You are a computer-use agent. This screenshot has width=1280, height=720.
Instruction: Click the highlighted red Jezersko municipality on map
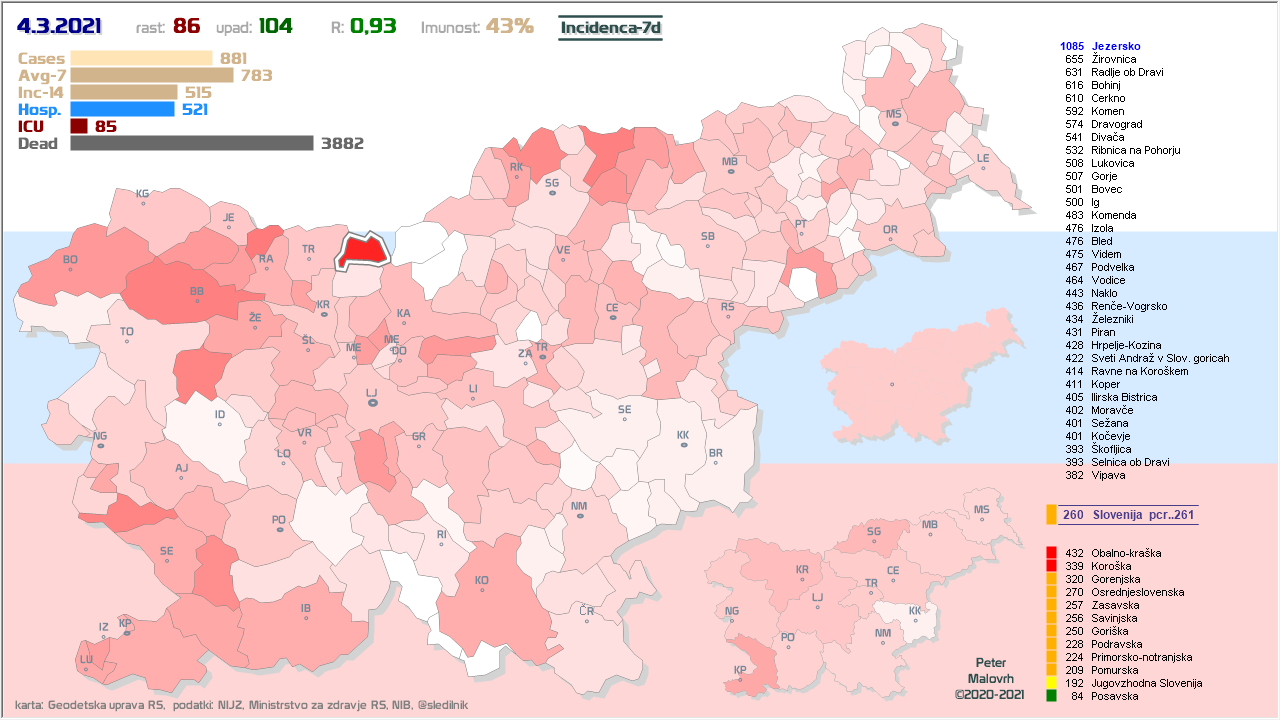[x=361, y=253]
